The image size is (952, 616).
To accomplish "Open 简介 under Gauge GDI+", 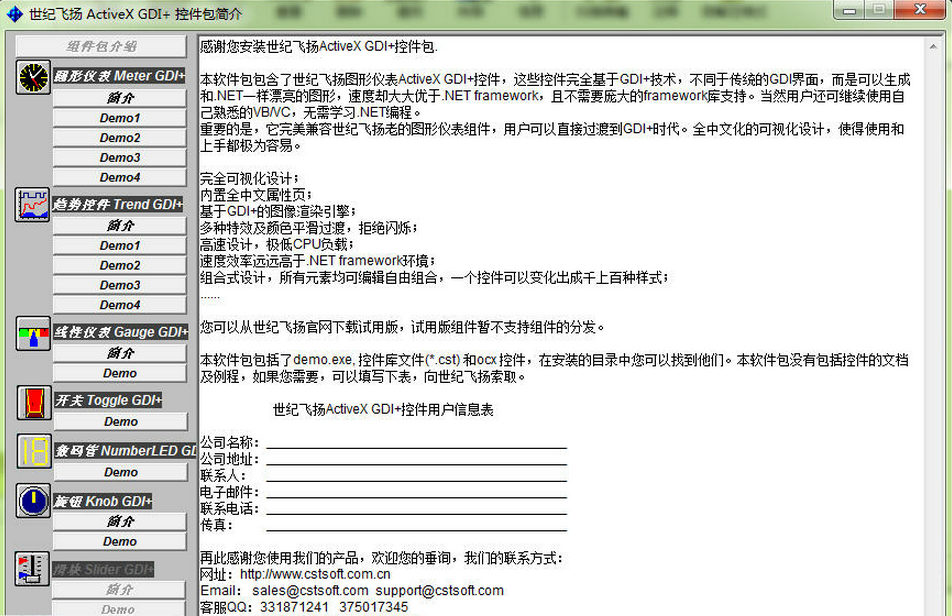I will pos(120,353).
